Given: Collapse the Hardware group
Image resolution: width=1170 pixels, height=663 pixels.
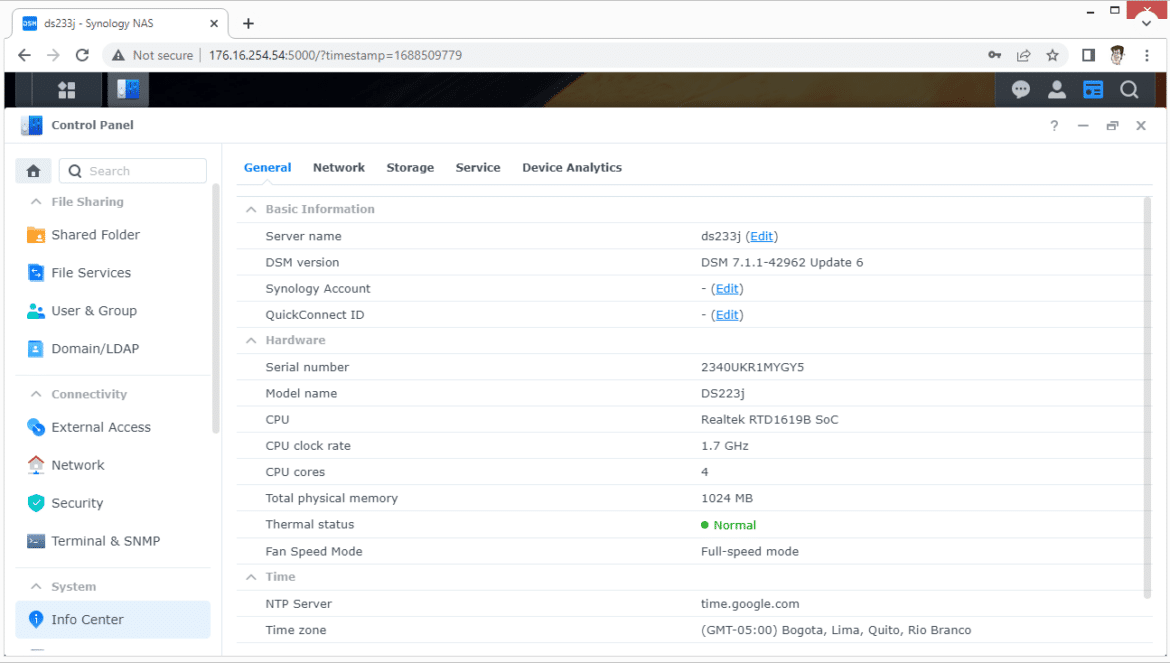Looking at the screenshot, I should 251,340.
